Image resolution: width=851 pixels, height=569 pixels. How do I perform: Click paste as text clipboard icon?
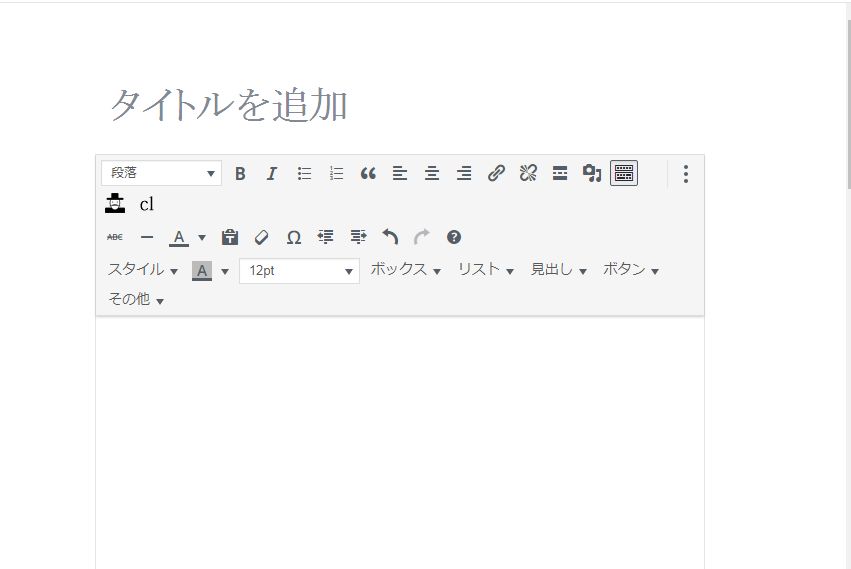pos(230,237)
